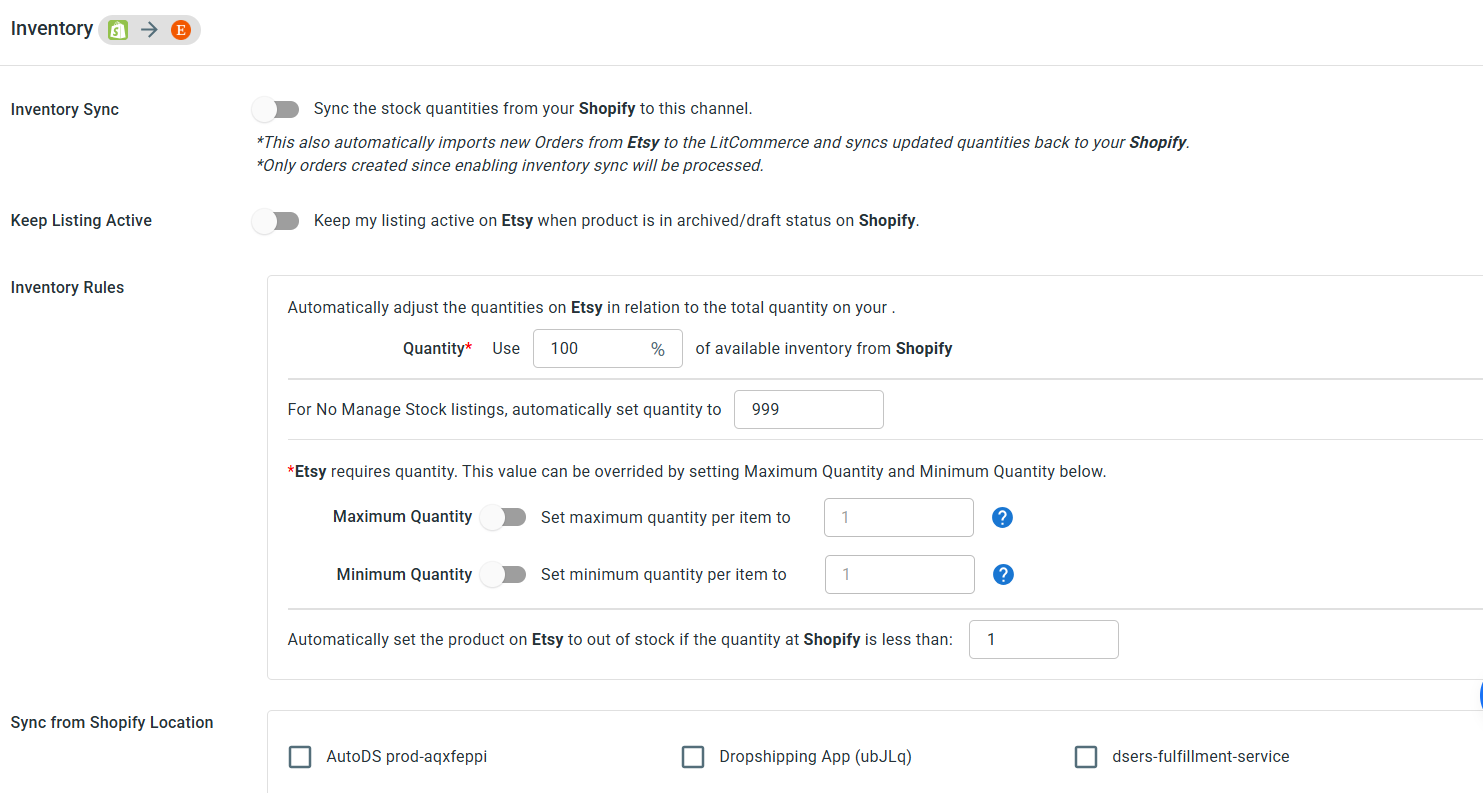Click the 'Set minimum quantity per item to' text
The height and width of the screenshot is (793, 1483).
coord(664,575)
